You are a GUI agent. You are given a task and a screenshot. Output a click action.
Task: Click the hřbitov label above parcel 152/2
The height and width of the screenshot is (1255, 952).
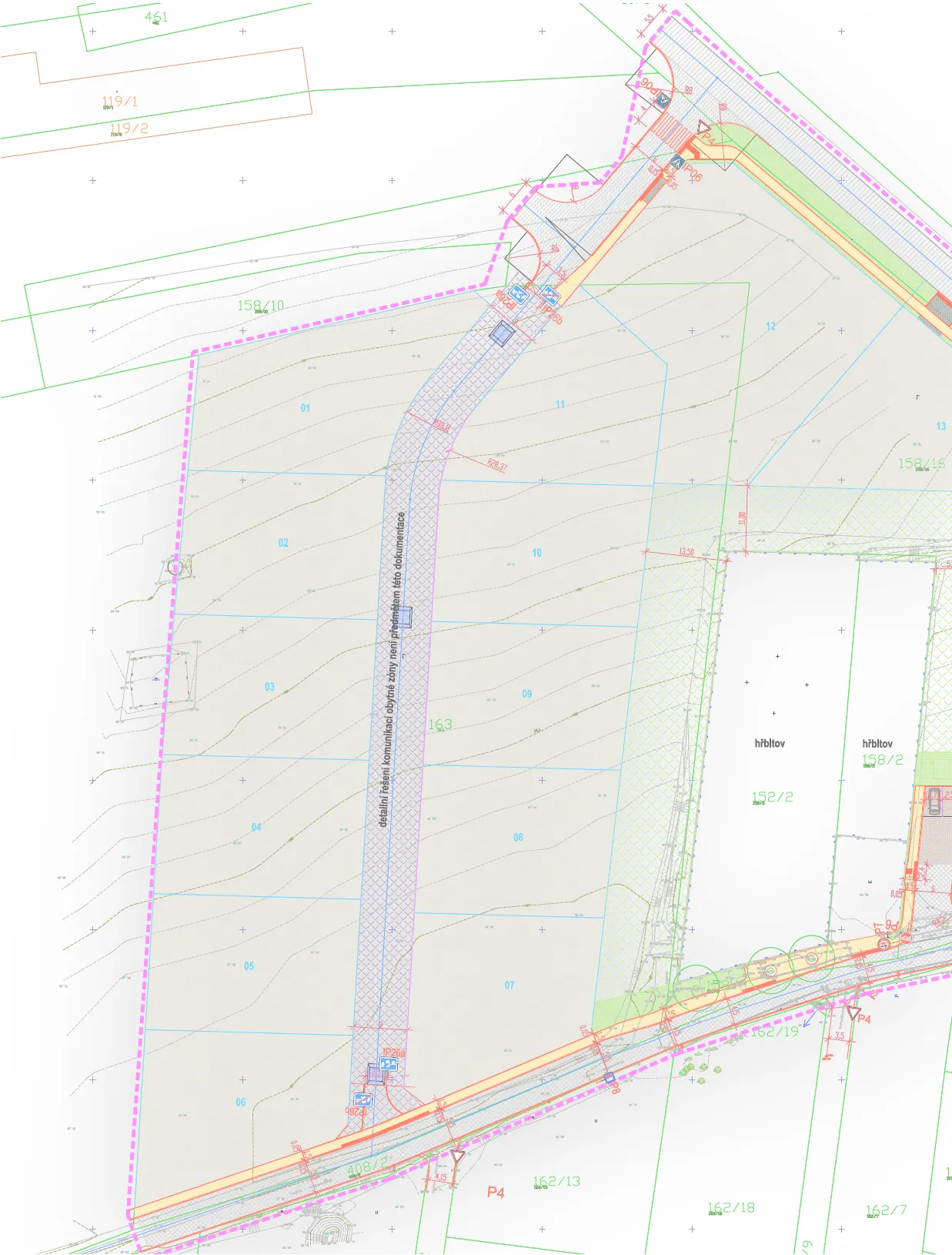point(770,743)
